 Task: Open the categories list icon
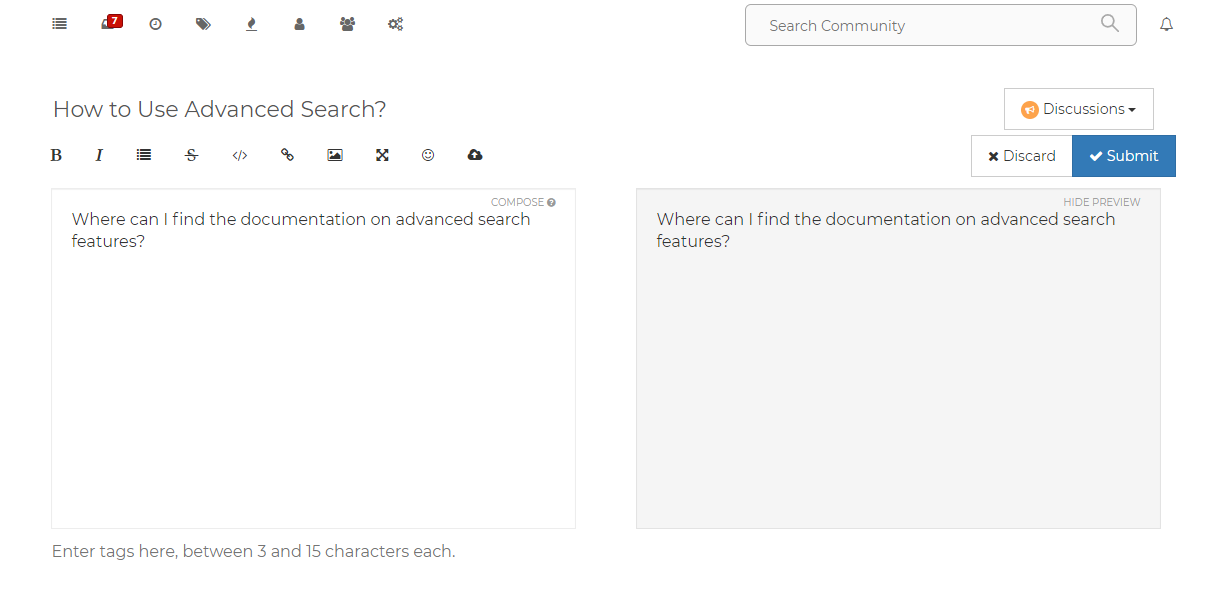pos(60,24)
